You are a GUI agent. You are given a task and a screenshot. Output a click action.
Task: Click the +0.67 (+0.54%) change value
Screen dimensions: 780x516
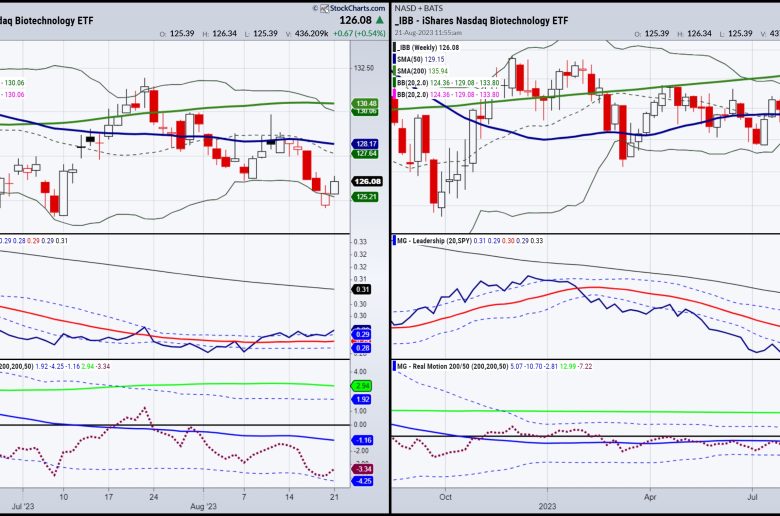tap(359, 33)
